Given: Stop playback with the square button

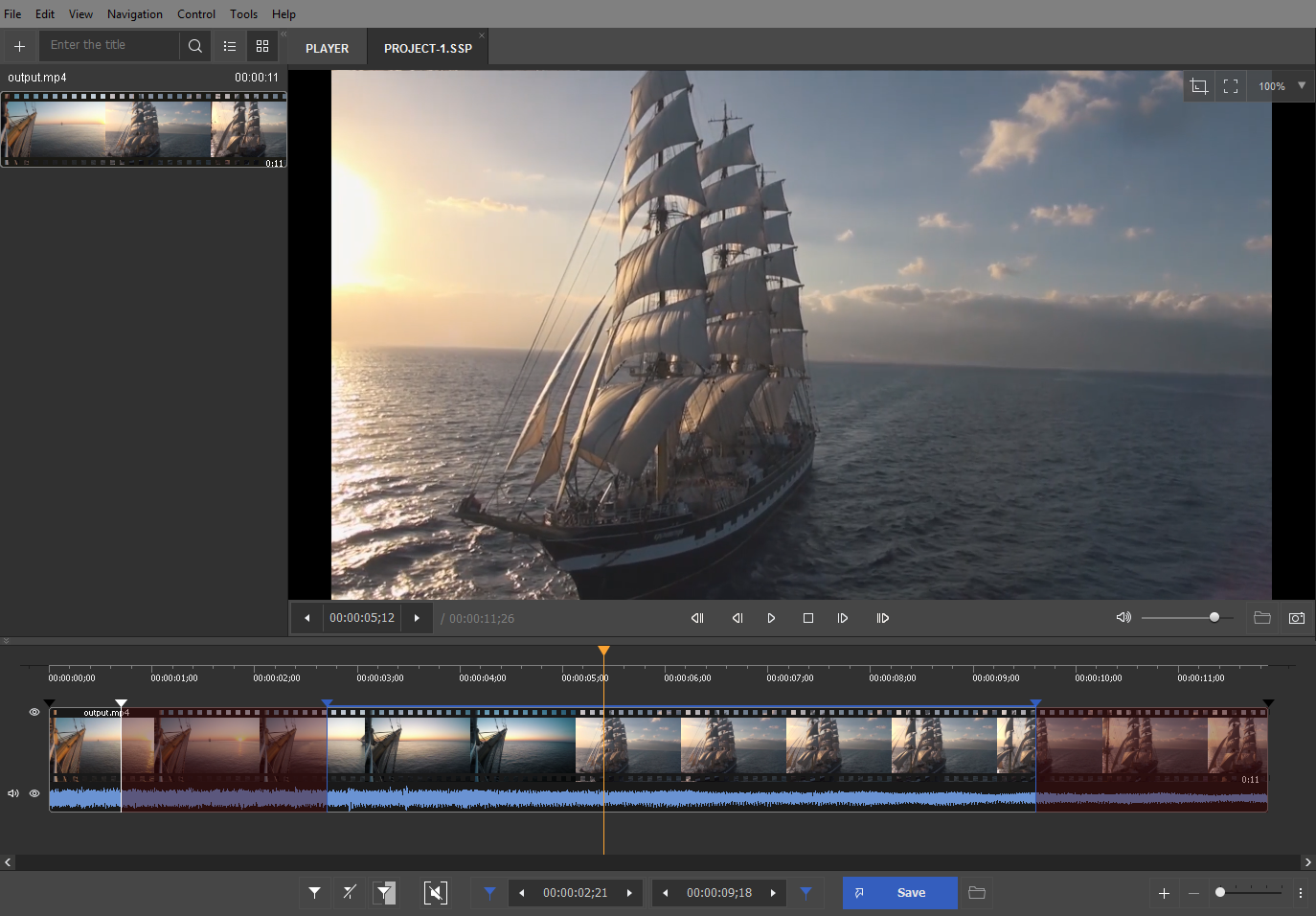Looking at the screenshot, I should (x=808, y=618).
